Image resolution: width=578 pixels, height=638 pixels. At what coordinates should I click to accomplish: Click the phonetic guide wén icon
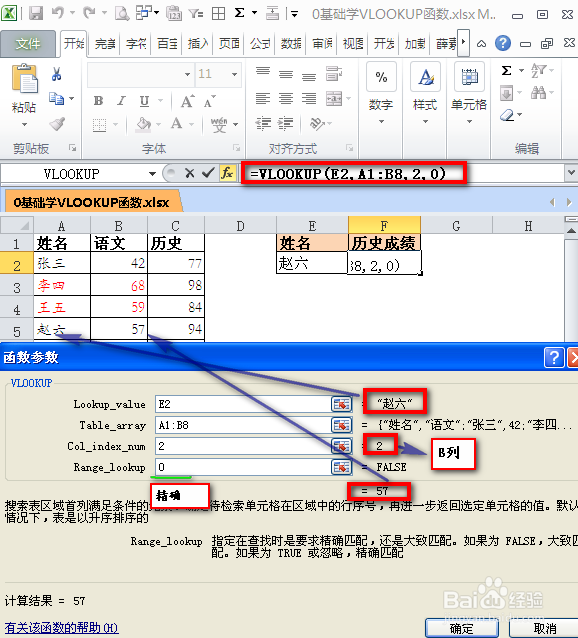click(x=219, y=124)
